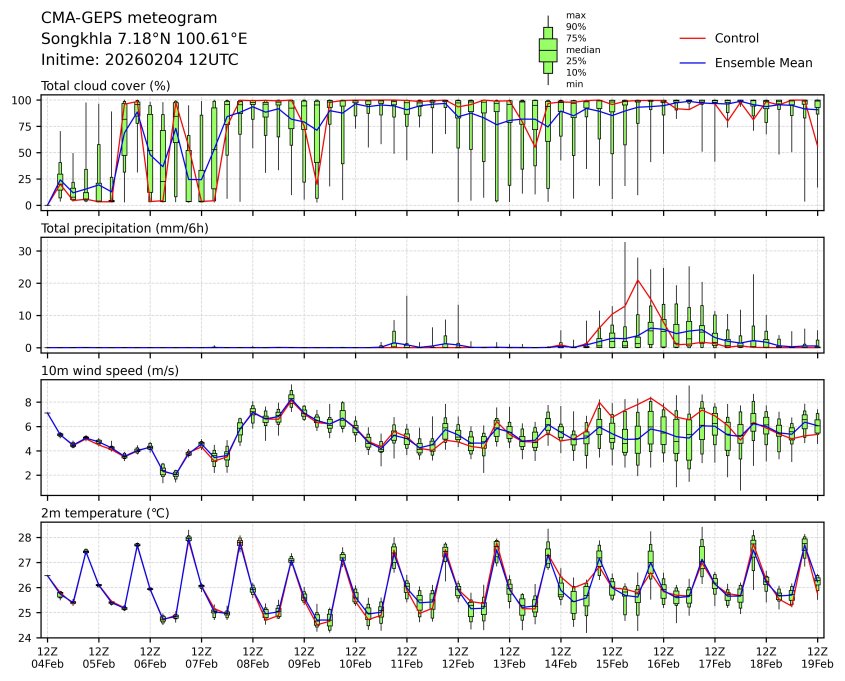Click the 'Ensemble Mean' legend label
This screenshot has height=681, width=845.
click(763, 63)
